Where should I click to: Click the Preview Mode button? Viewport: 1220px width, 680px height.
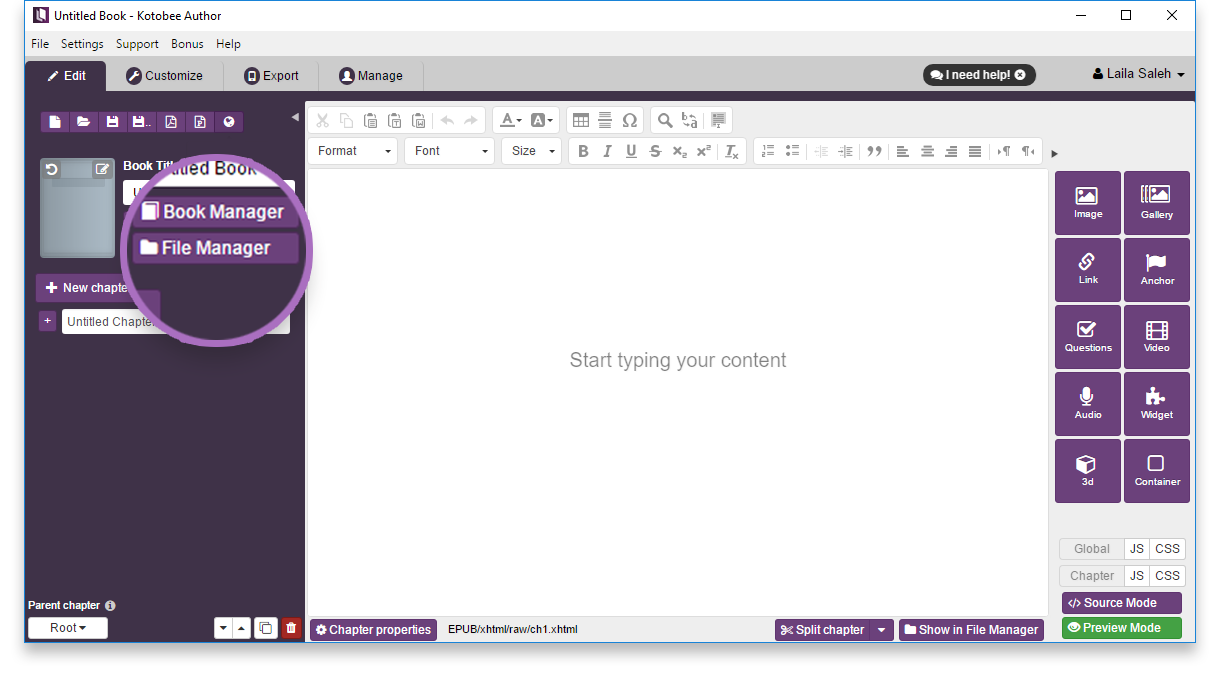point(1121,628)
